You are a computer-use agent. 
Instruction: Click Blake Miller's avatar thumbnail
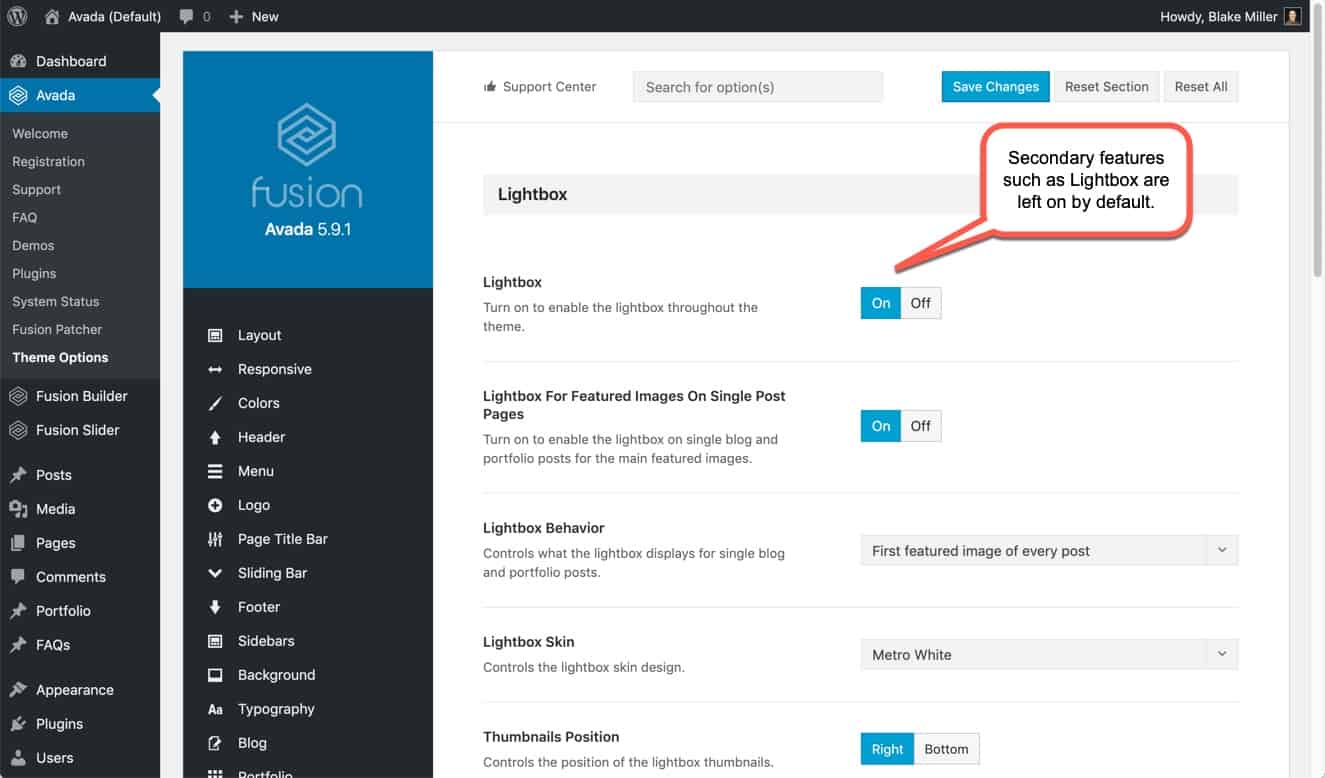click(1293, 16)
